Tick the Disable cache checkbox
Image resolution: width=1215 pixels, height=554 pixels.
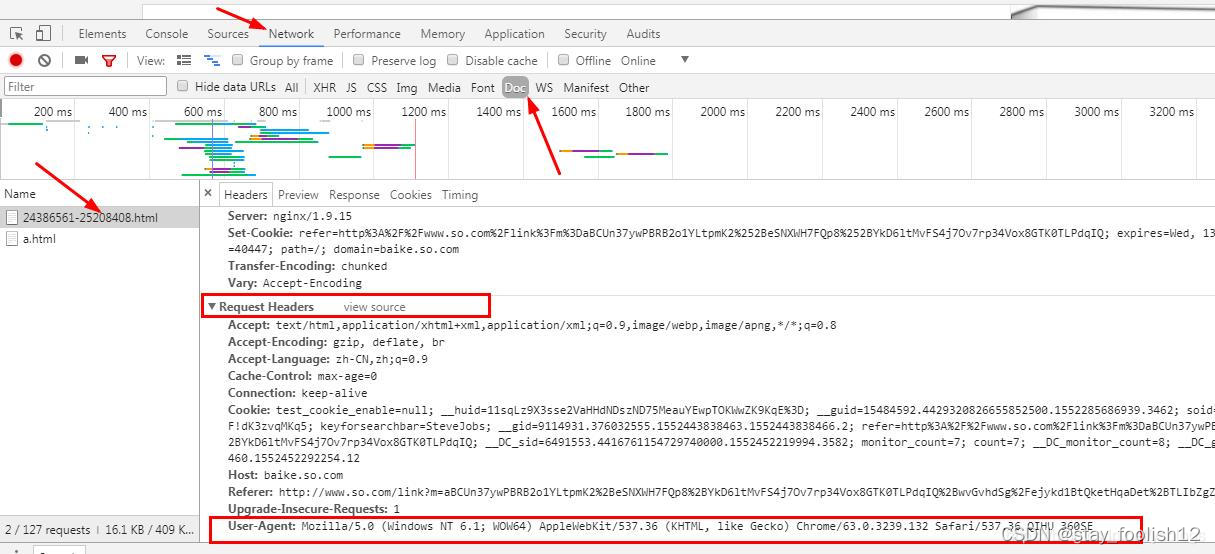pyautogui.click(x=453, y=60)
